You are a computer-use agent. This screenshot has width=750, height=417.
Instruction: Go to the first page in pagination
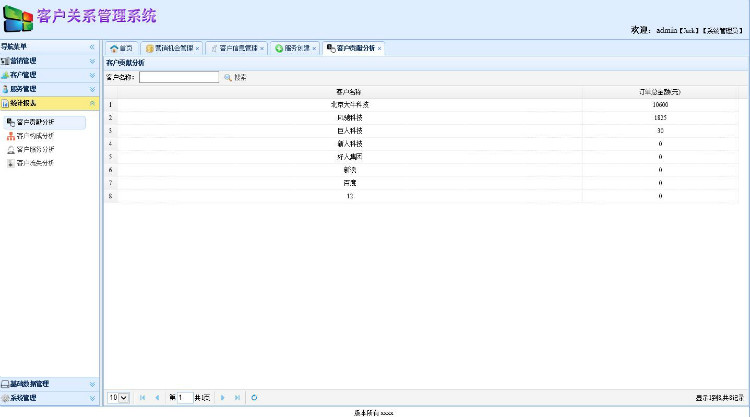(x=142, y=397)
